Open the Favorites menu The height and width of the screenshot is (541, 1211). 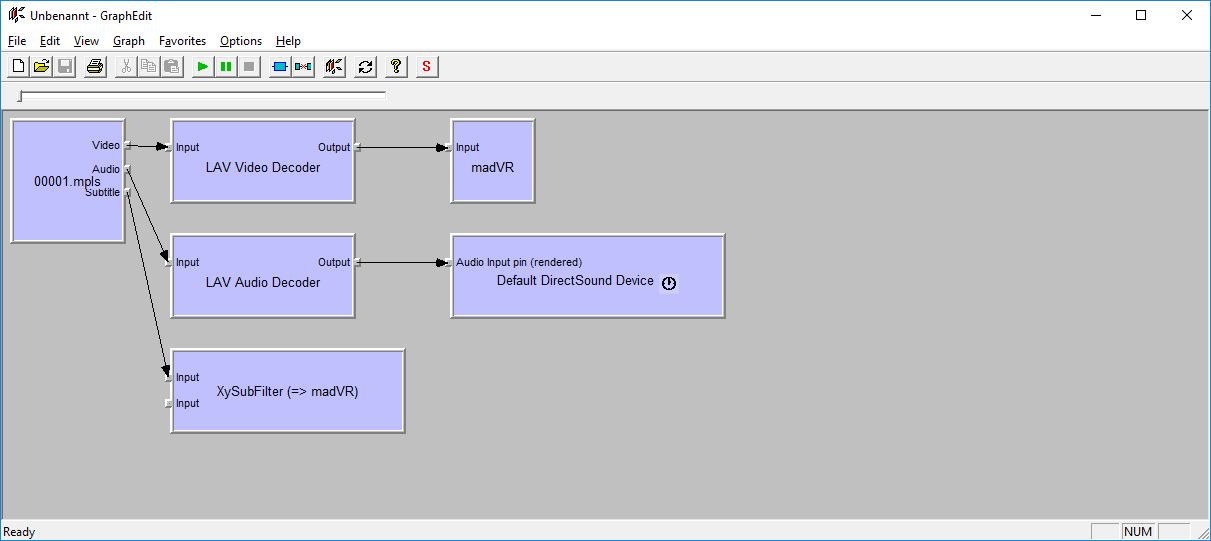[182, 41]
